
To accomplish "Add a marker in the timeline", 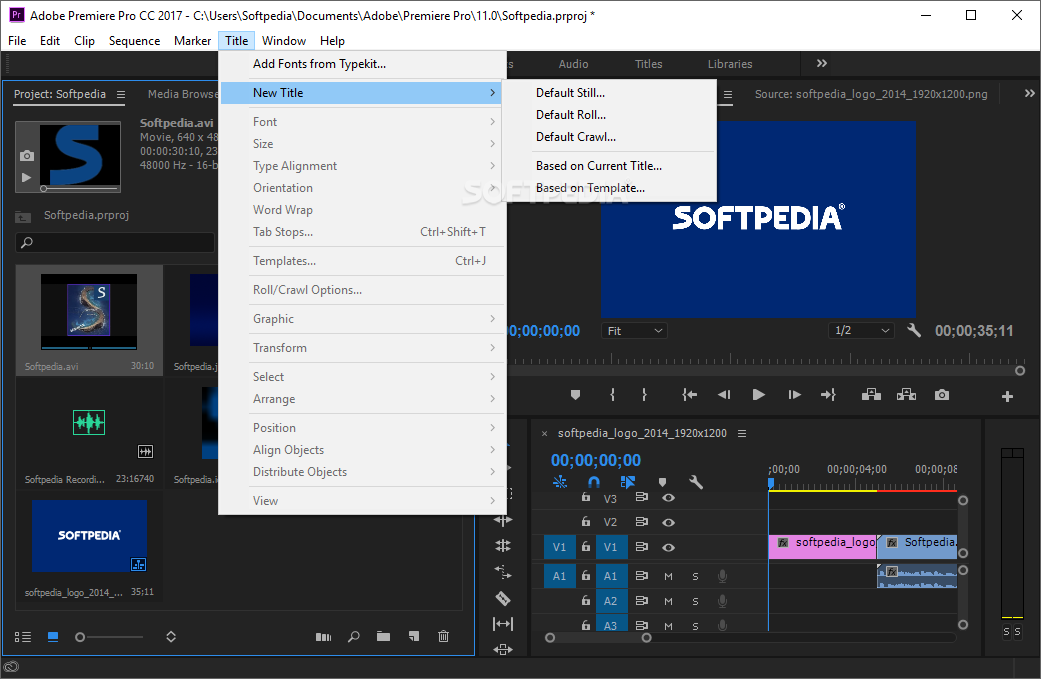I will [662, 482].
